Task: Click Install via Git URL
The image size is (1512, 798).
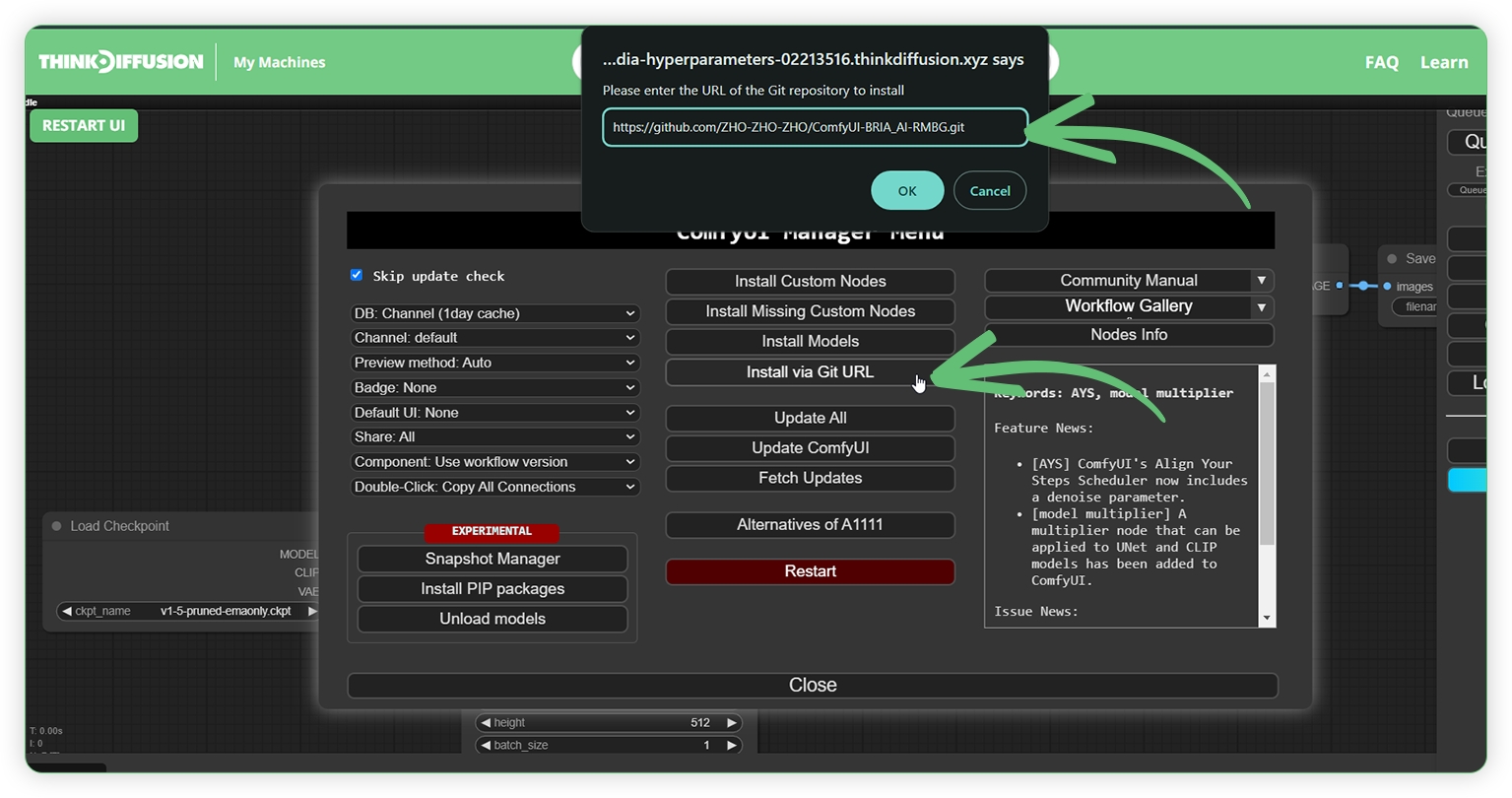Action: (810, 372)
